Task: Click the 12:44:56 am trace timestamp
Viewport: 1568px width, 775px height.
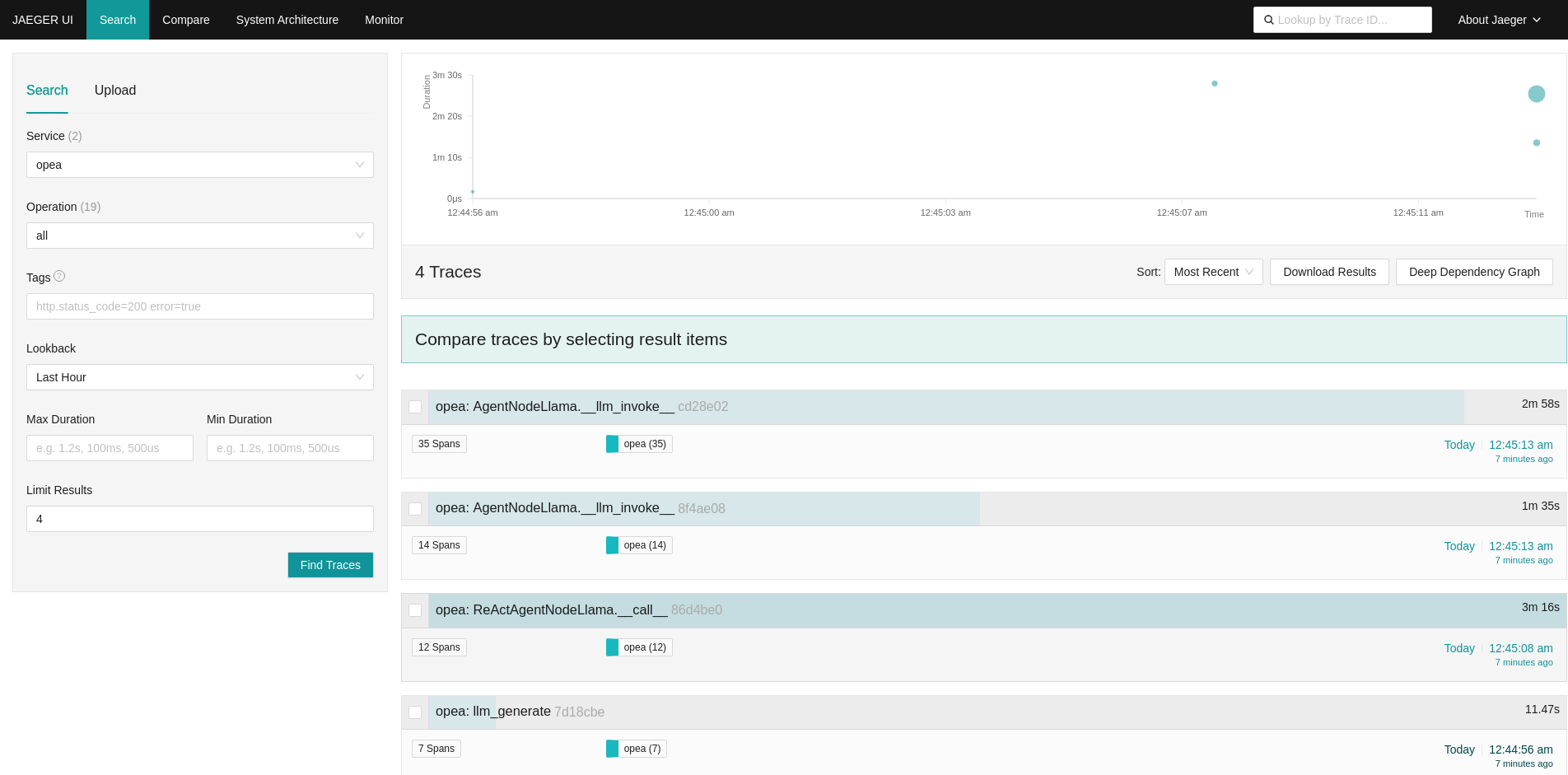Action: [1520, 749]
